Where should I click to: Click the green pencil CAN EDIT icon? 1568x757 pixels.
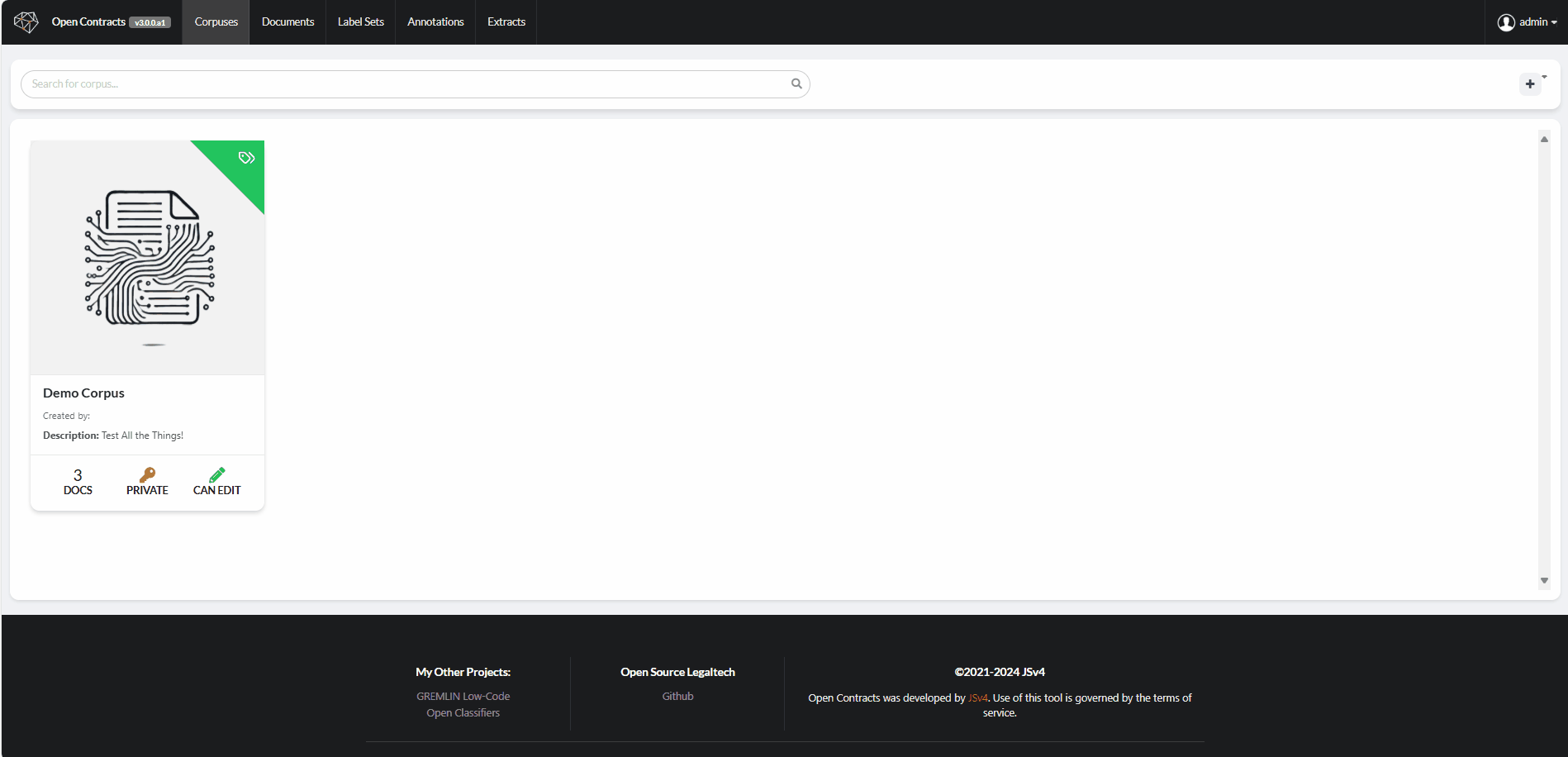coord(216,474)
